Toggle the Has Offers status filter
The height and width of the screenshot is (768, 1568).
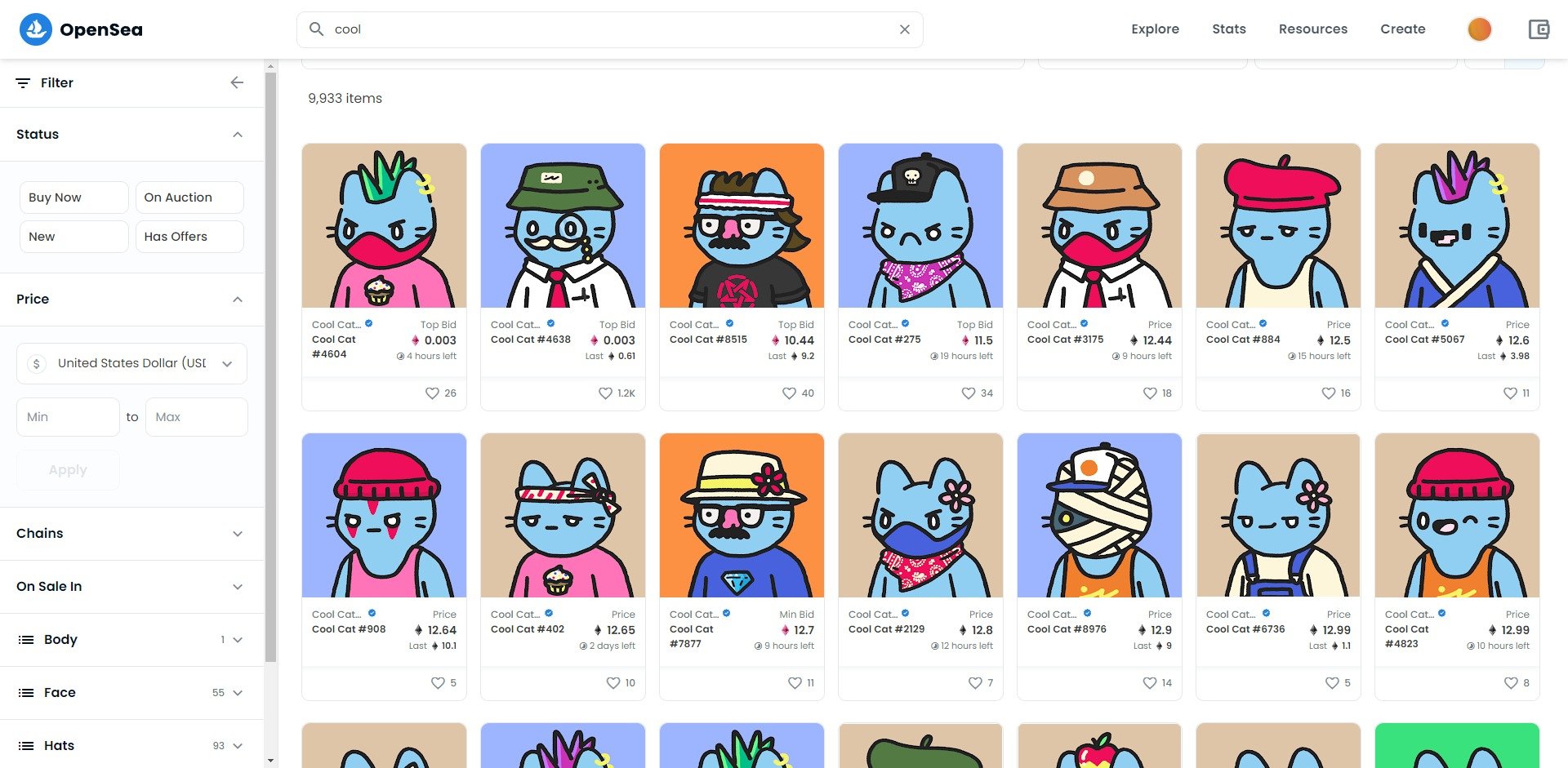[189, 237]
